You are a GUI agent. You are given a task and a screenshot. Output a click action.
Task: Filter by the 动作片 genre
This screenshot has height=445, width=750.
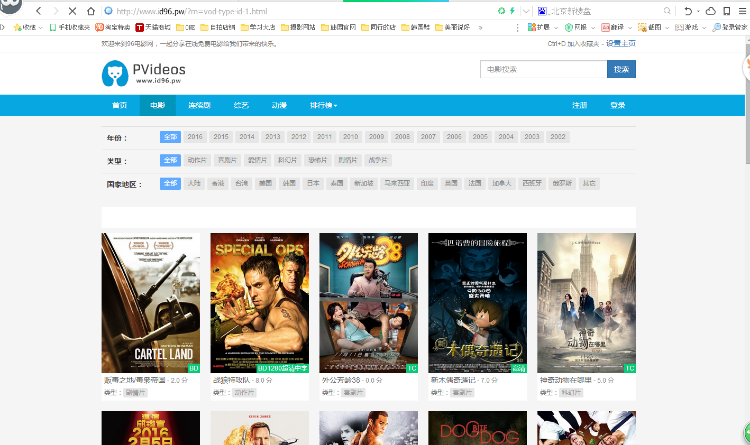[197, 160]
